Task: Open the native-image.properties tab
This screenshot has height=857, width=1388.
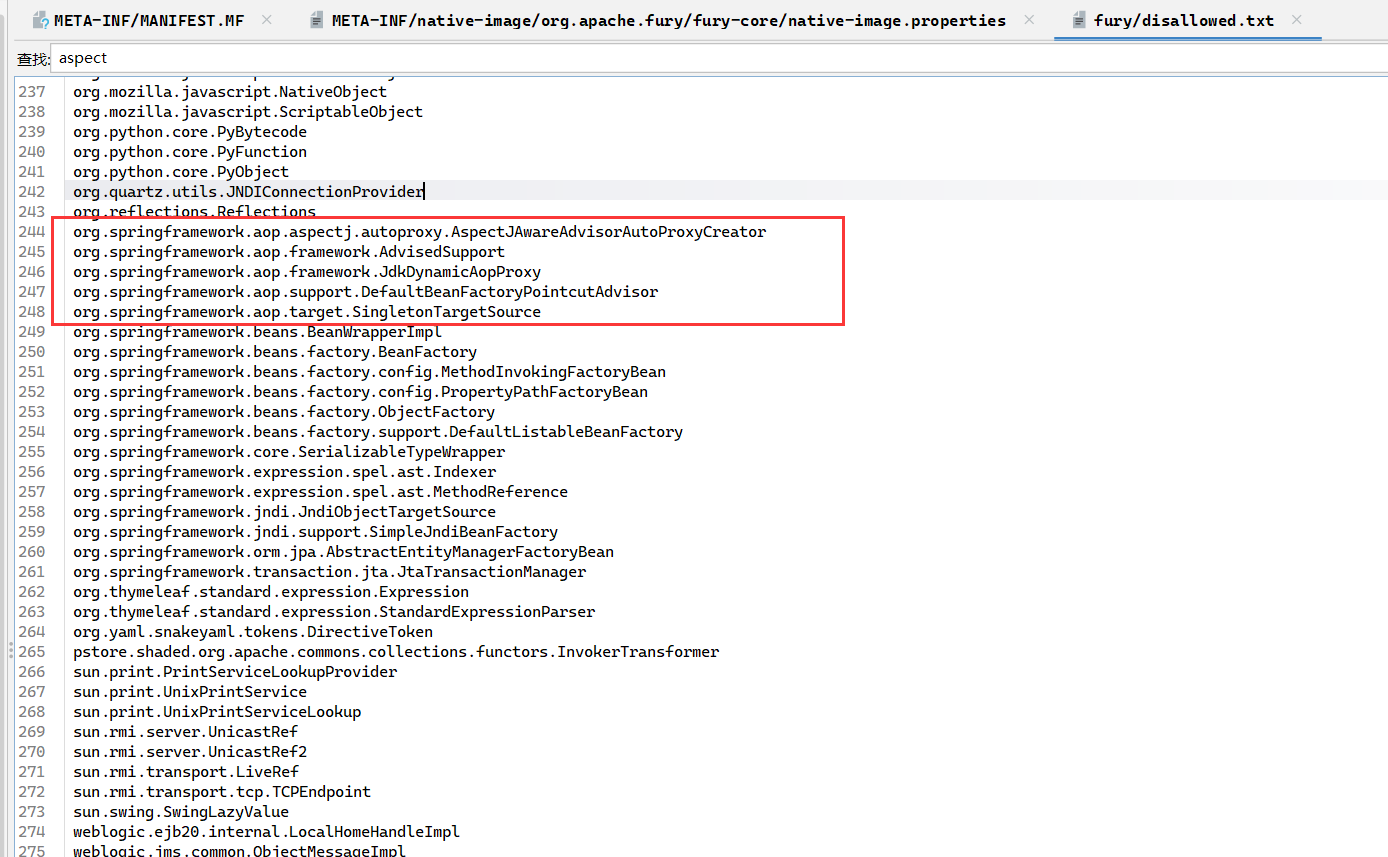Action: coord(668,20)
